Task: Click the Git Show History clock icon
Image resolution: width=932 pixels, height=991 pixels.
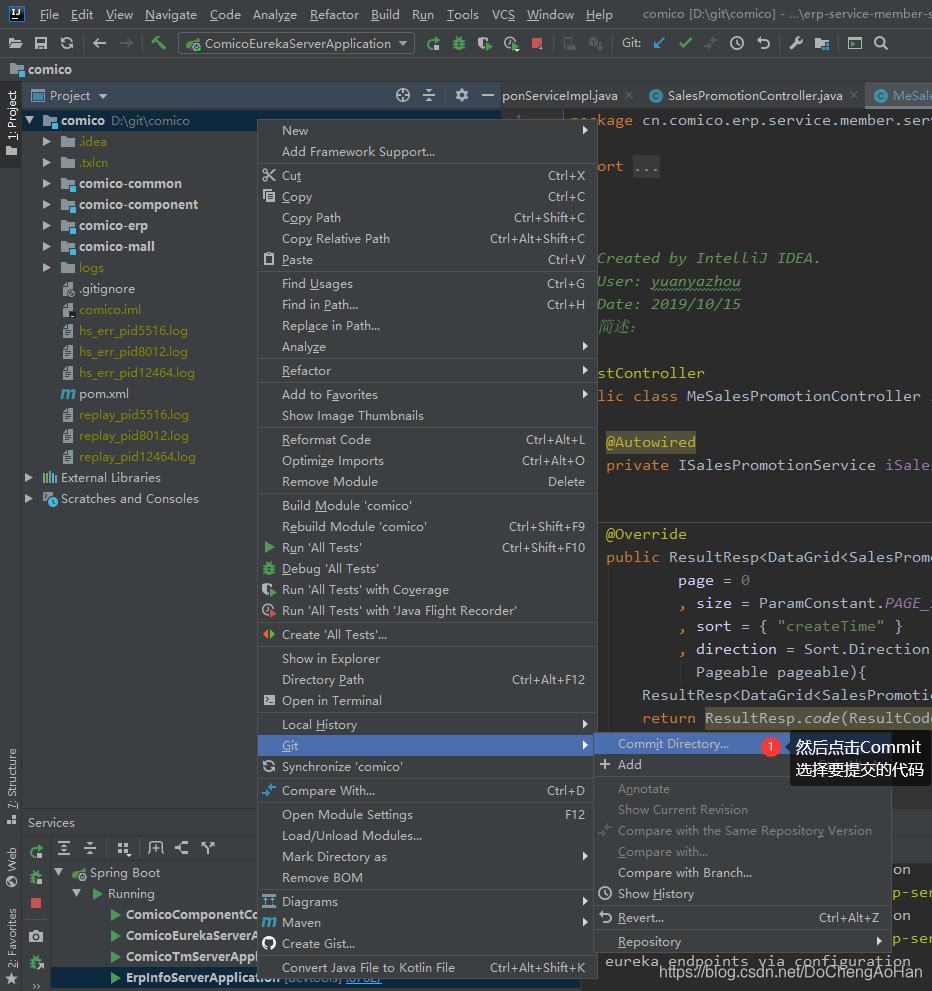Action: (x=737, y=44)
